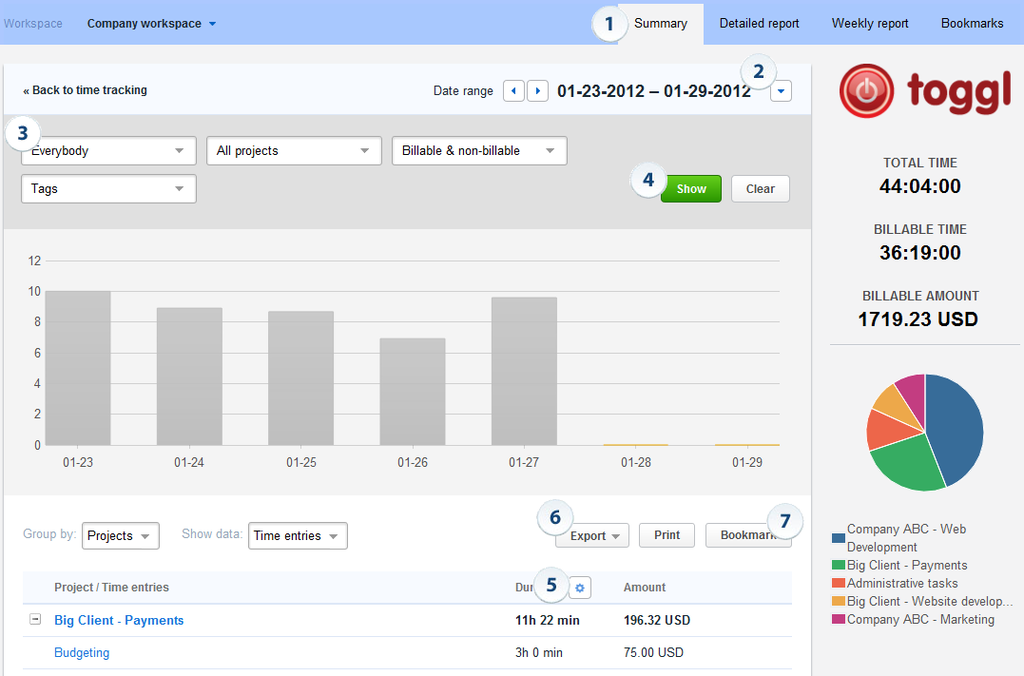The image size is (1024, 676).
Task: Click the green Show button
Action: [691, 189]
